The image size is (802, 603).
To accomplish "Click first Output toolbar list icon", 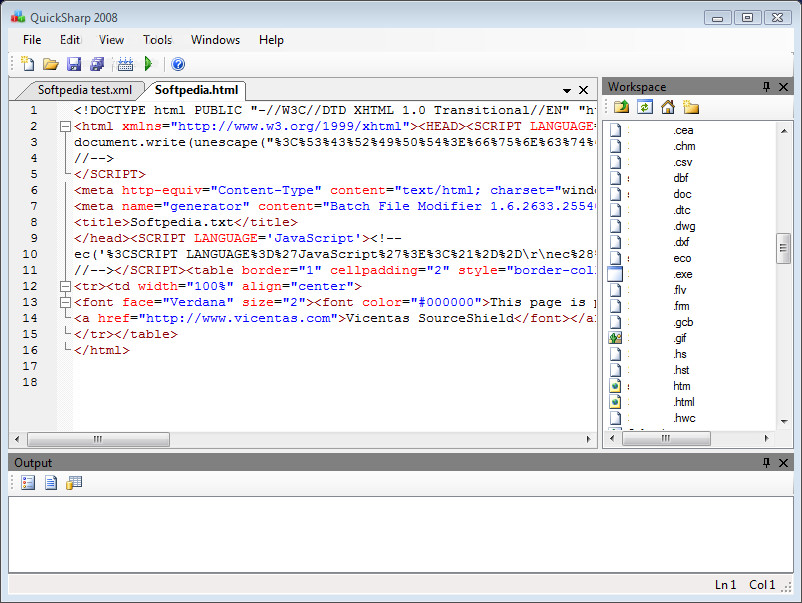I will coord(28,482).
